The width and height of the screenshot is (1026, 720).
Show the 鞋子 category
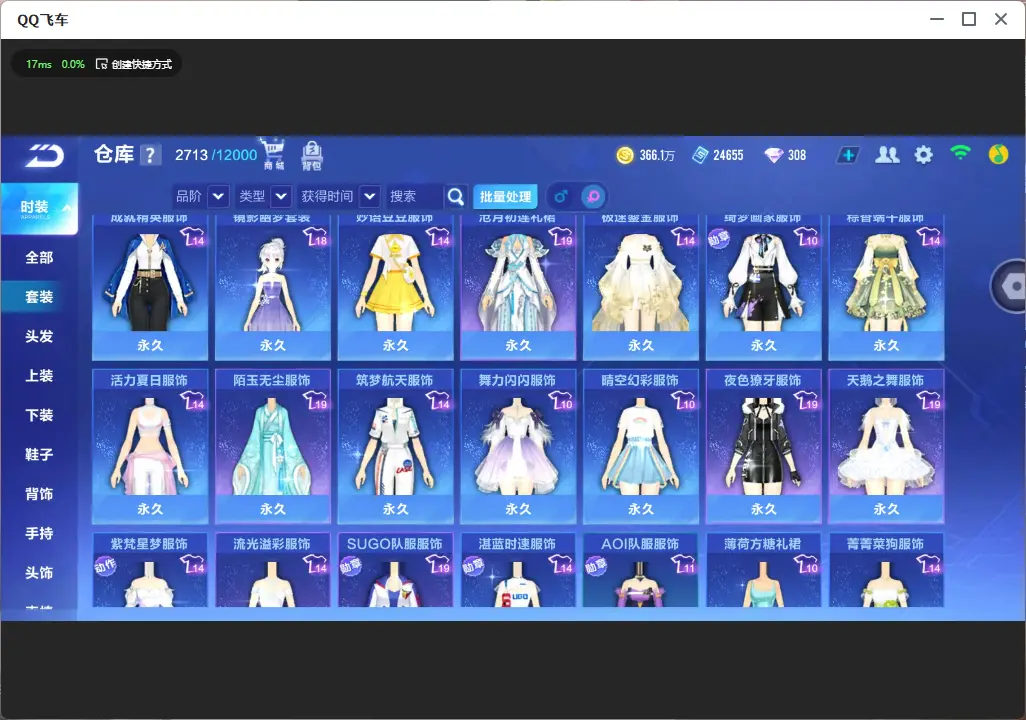click(x=39, y=454)
